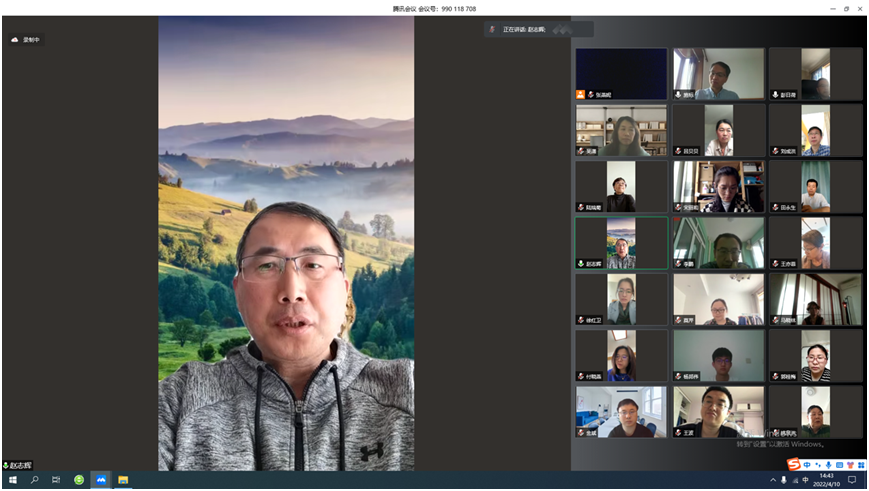Open Task View from the taskbar
This screenshot has width=869, height=491.
pyautogui.click(x=56, y=480)
